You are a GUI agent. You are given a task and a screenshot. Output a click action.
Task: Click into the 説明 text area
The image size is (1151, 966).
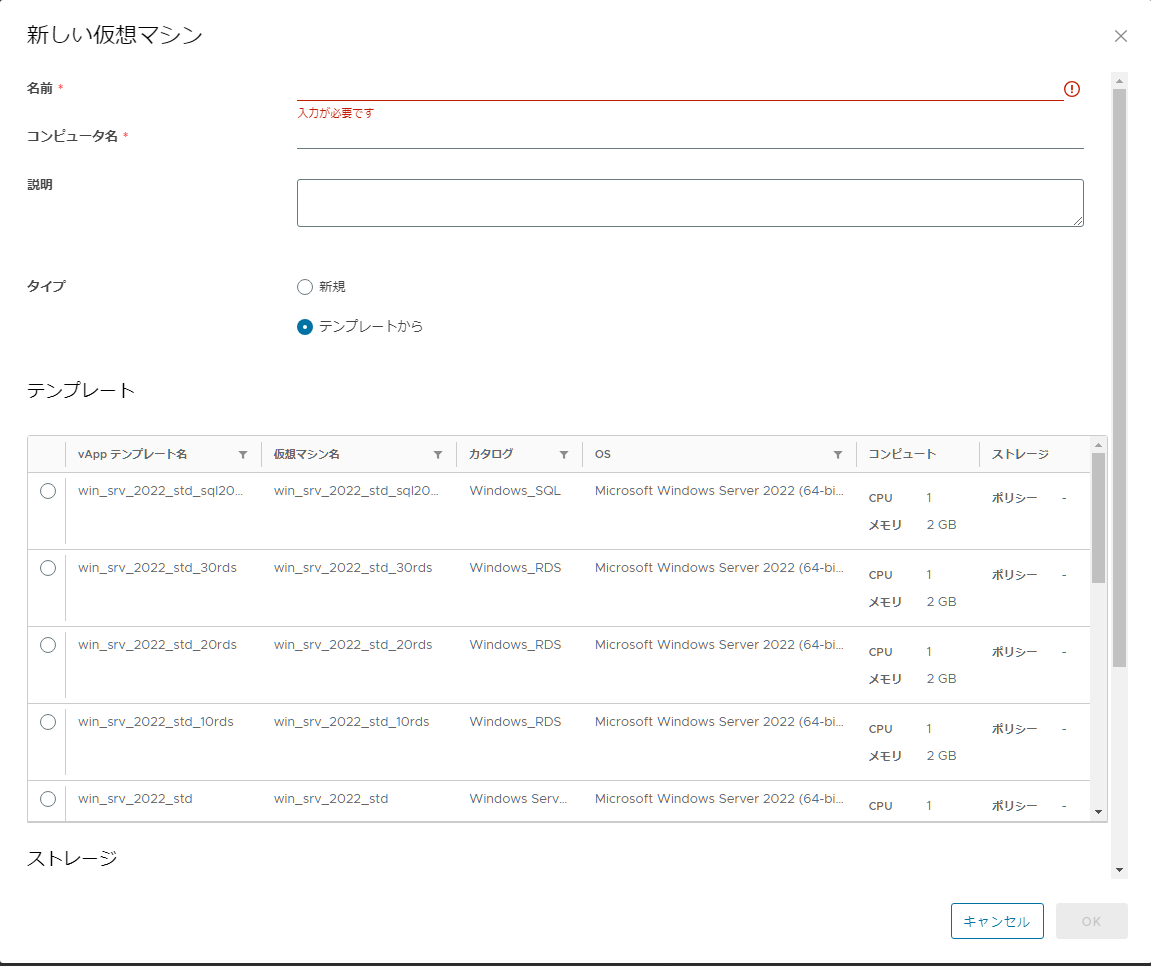[690, 203]
